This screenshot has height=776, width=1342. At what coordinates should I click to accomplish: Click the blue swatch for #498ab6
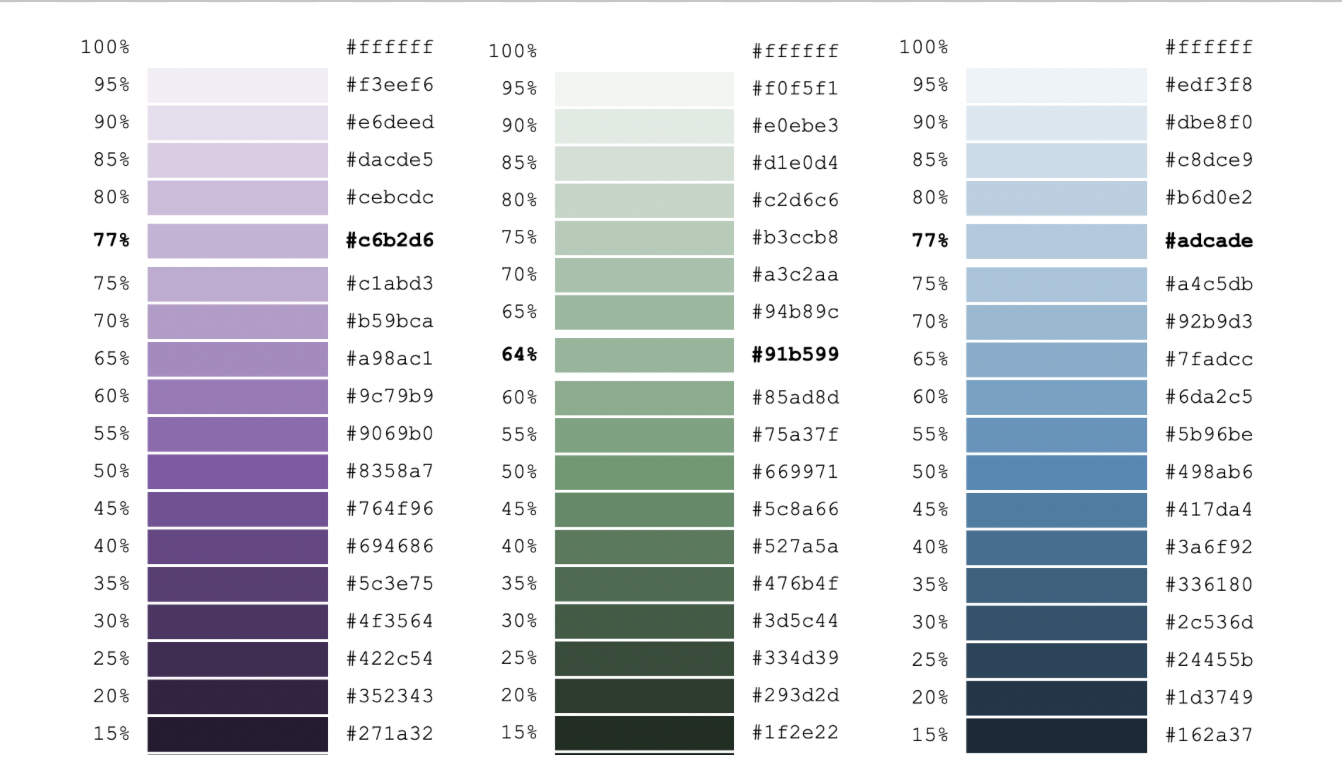pyautogui.click(x=1056, y=472)
